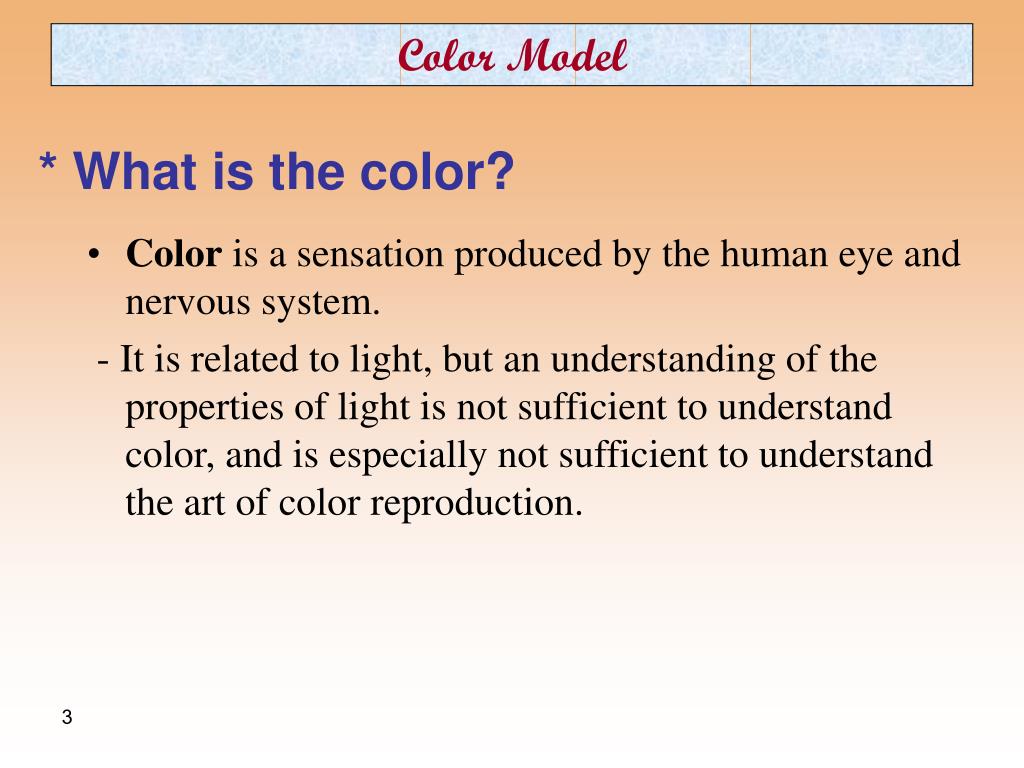Select the phrase 'human eye and'

coord(840,254)
